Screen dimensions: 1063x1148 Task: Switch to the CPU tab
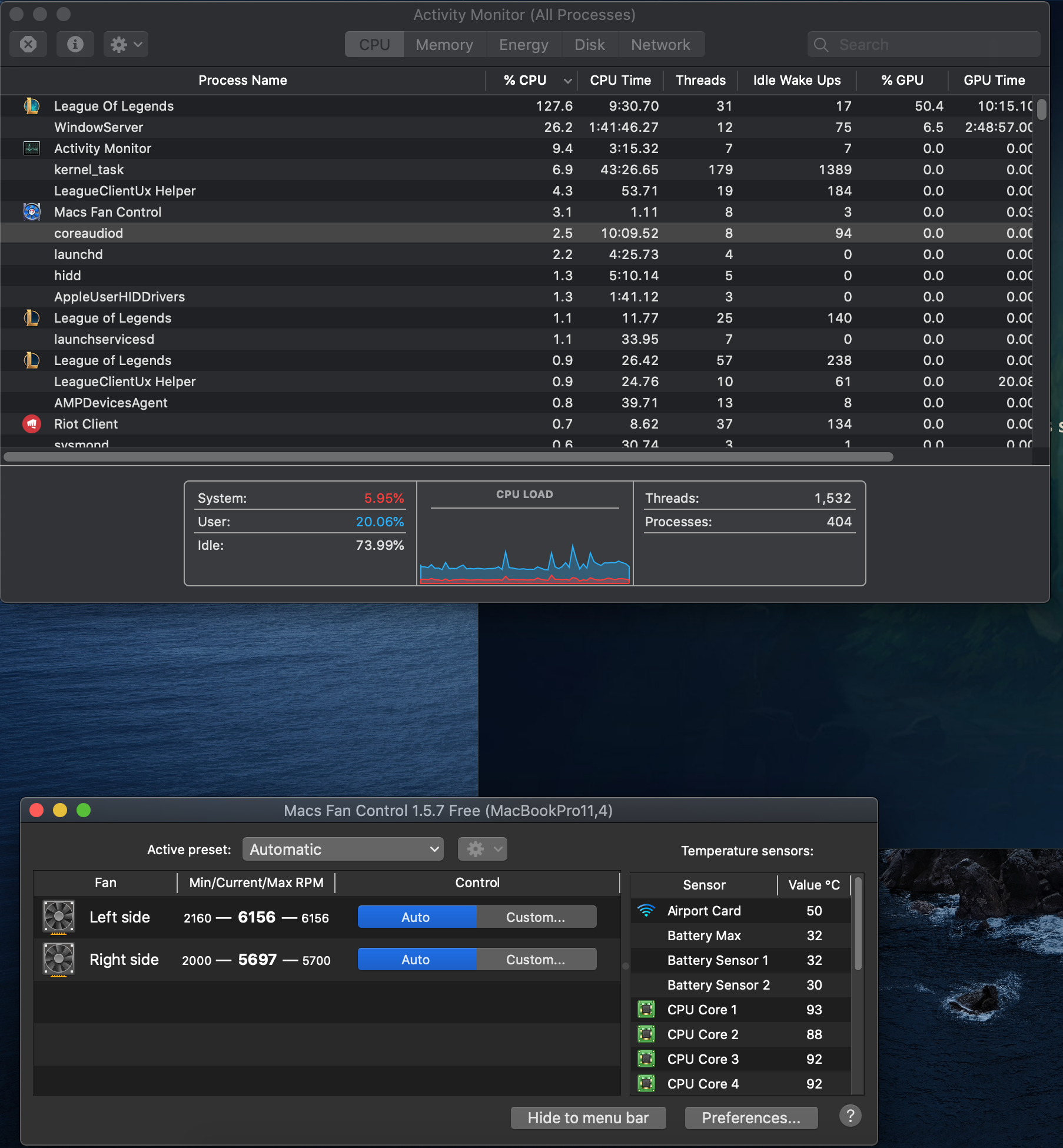[x=374, y=45]
